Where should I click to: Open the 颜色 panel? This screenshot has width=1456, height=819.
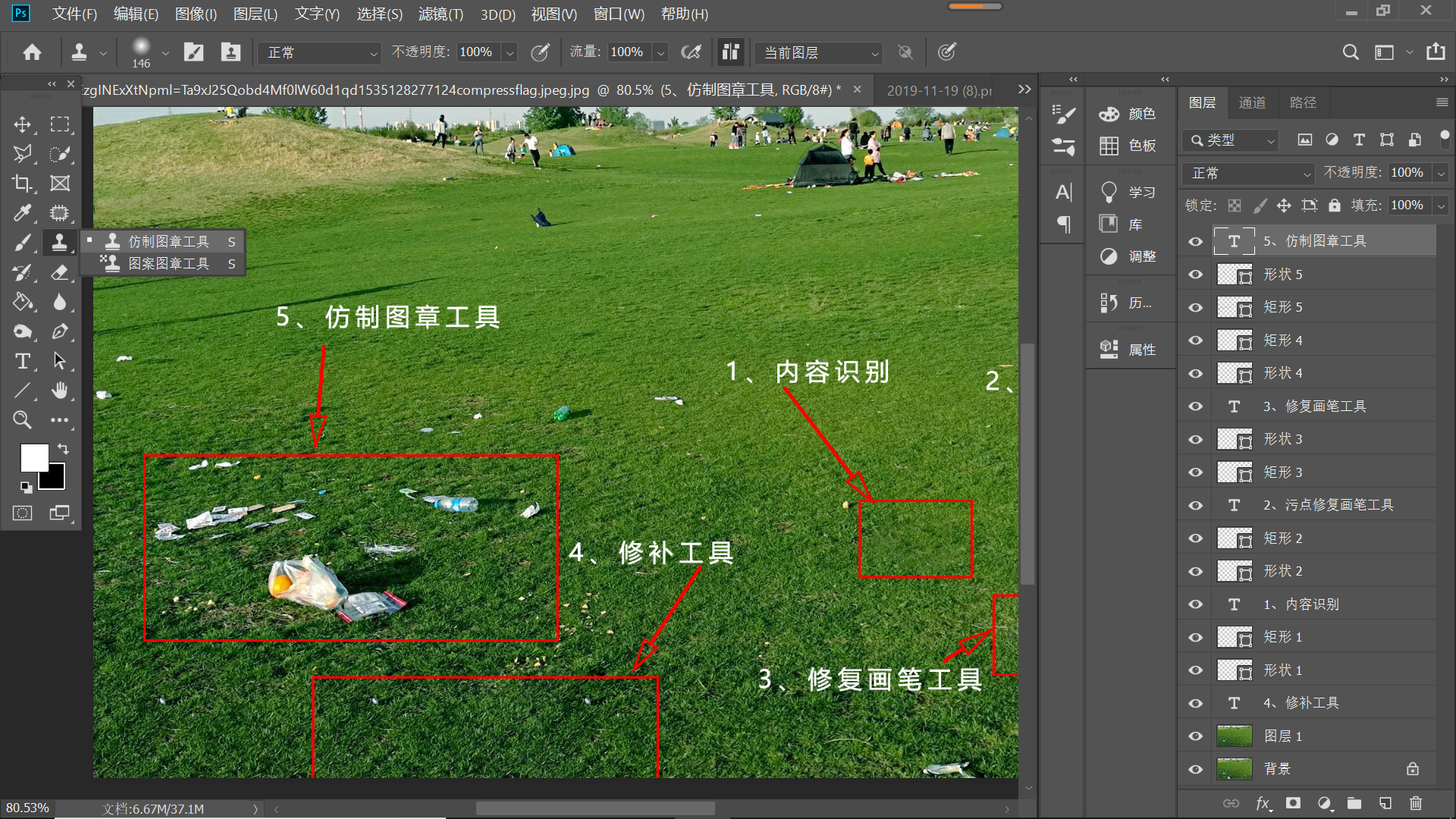(x=1128, y=114)
